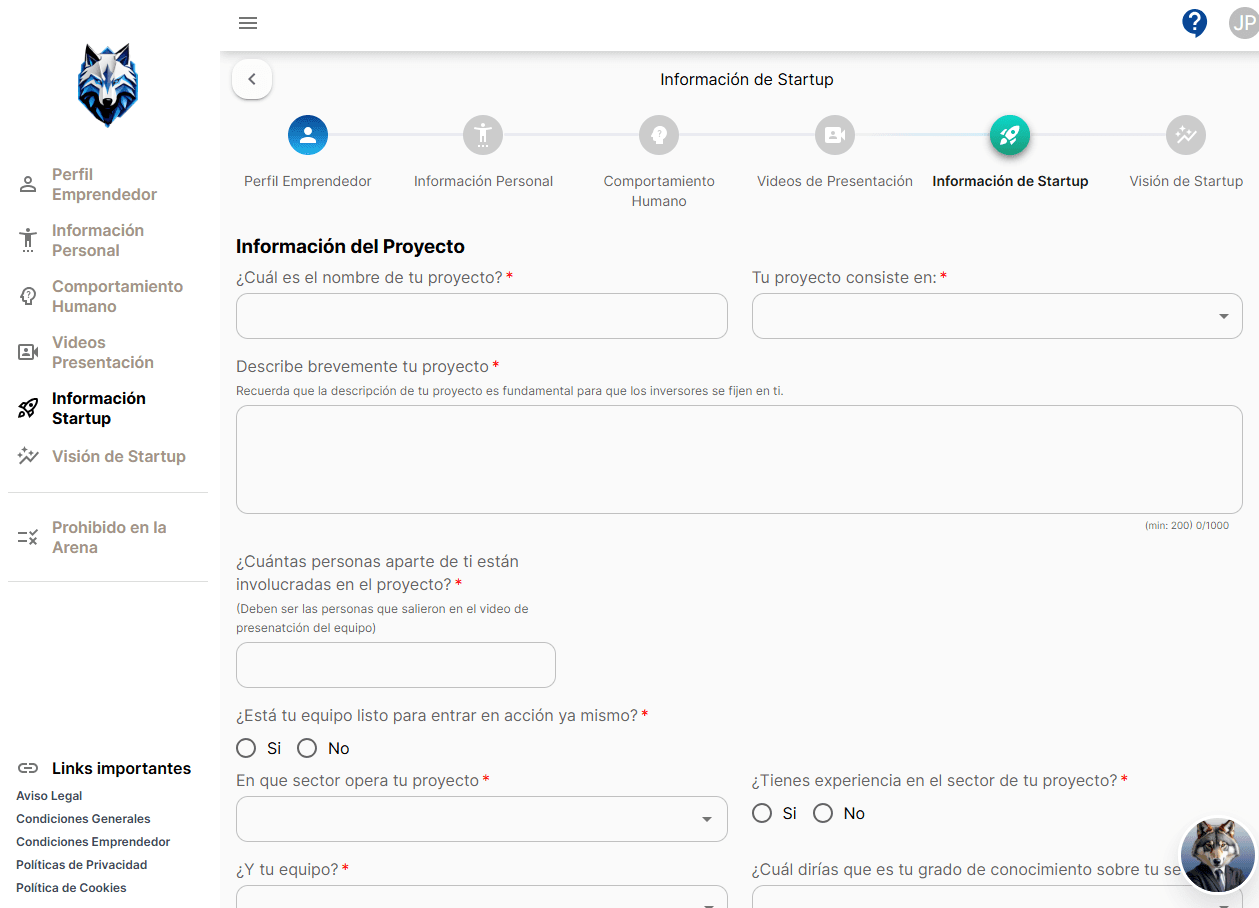This screenshot has width=1259, height=908.
Task: Click the blue help question mark icon
Action: (x=1194, y=23)
